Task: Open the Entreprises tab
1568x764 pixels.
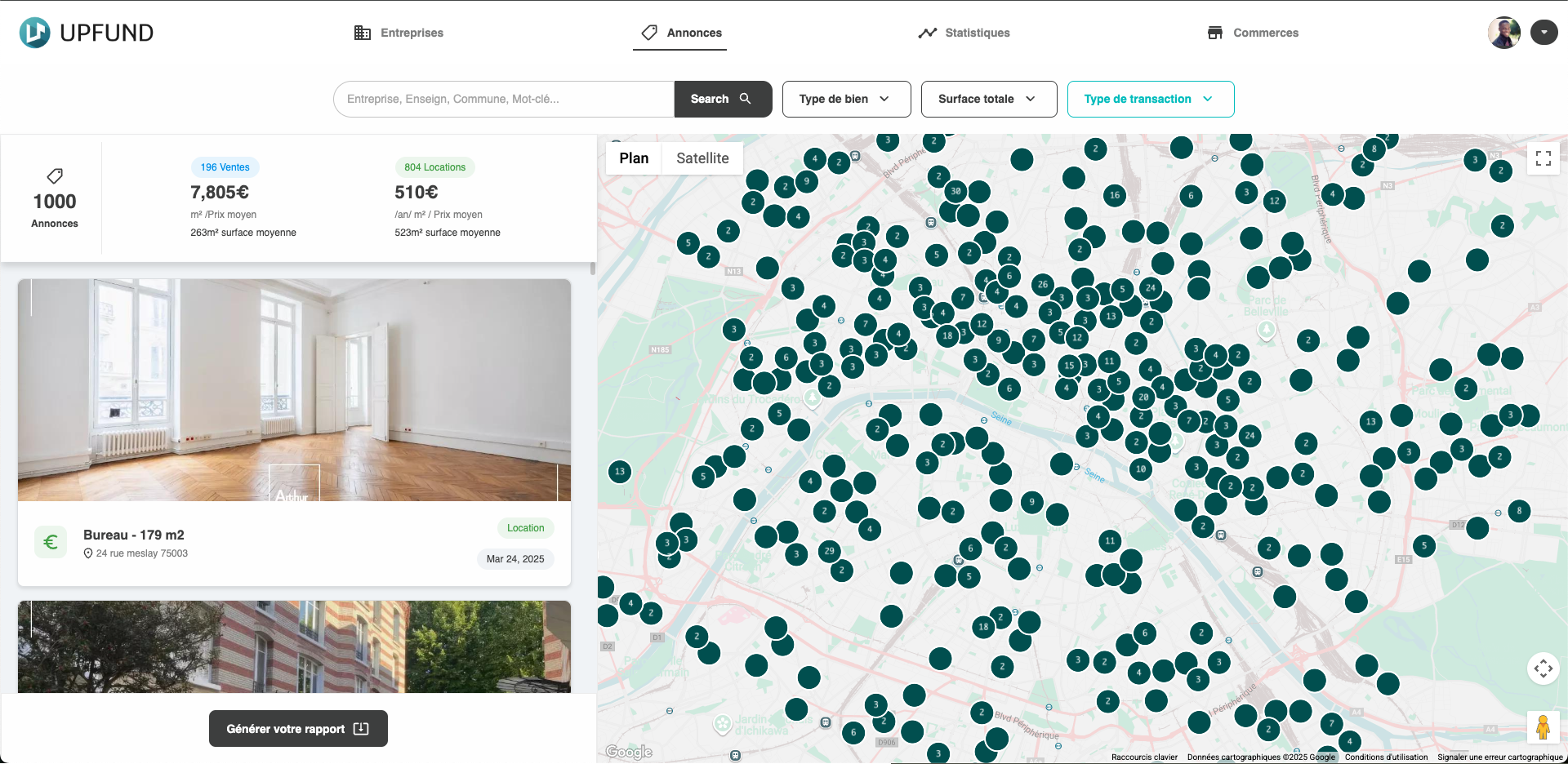Action: click(399, 33)
